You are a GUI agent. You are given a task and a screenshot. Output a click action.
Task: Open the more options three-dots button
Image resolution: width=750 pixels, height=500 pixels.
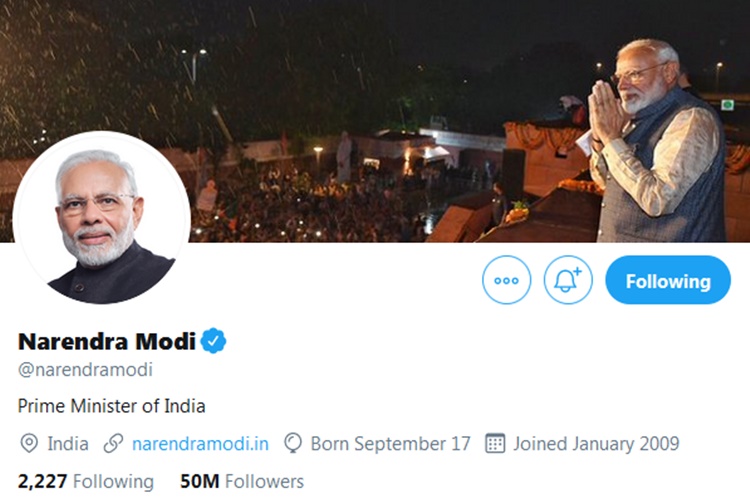(x=506, y=280)
